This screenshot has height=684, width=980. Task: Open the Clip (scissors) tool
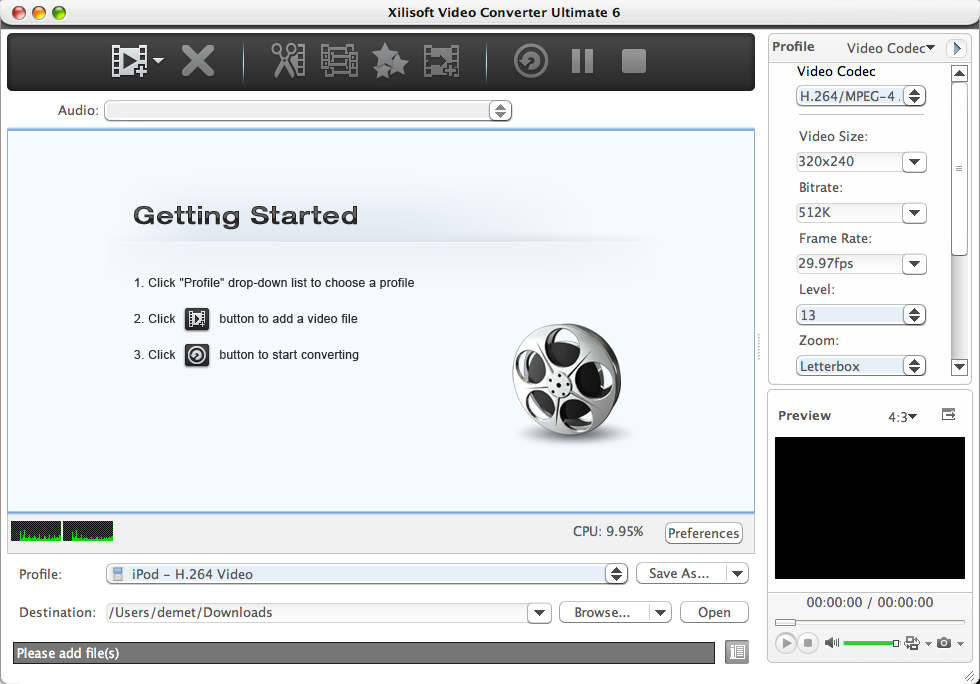coord(288,61)
